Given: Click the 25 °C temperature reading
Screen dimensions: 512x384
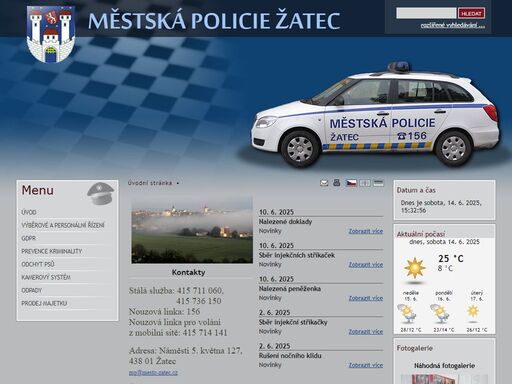Looking at the screenshot, I should [451, 258].
